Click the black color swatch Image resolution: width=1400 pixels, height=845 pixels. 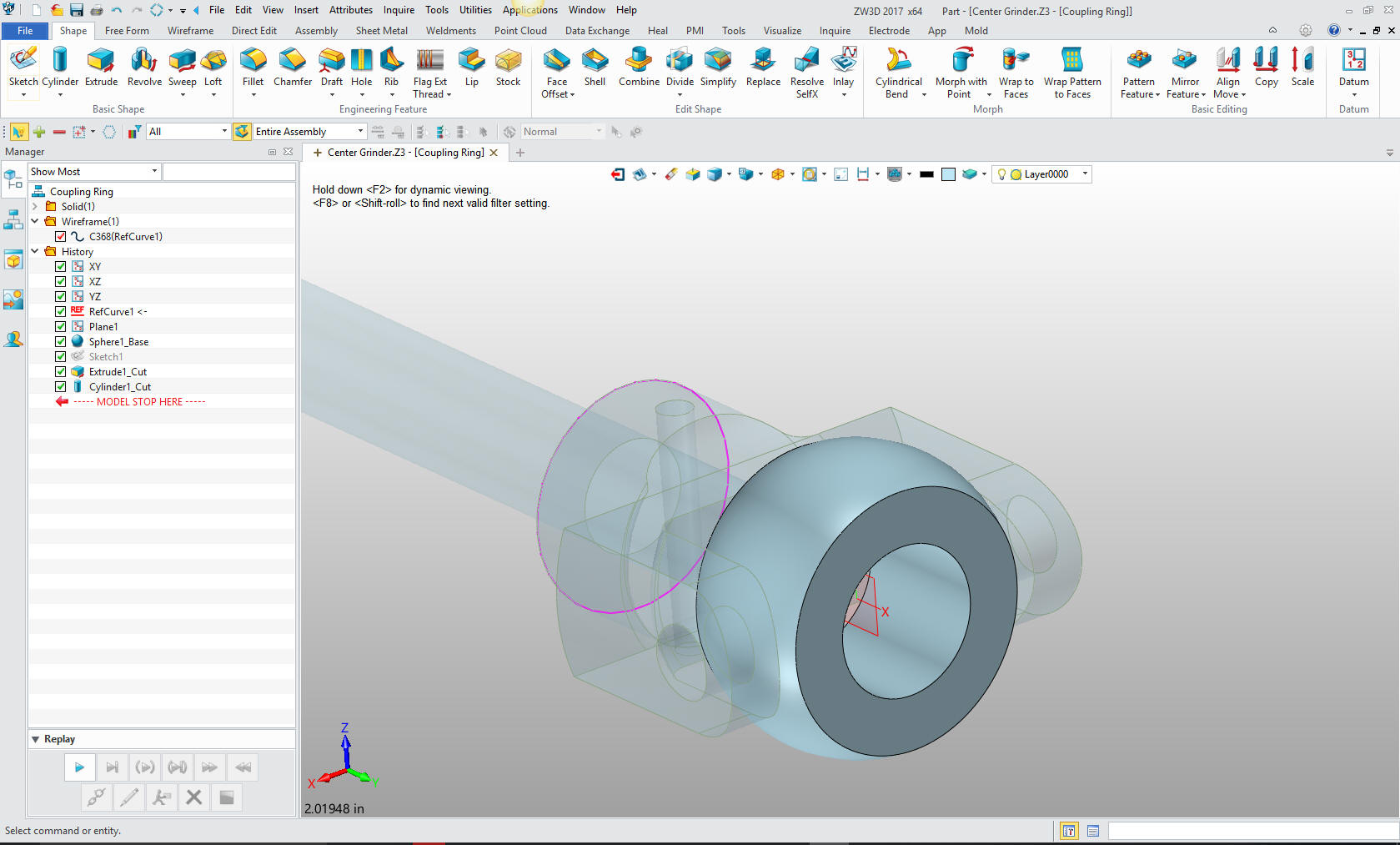coord(926,174)
